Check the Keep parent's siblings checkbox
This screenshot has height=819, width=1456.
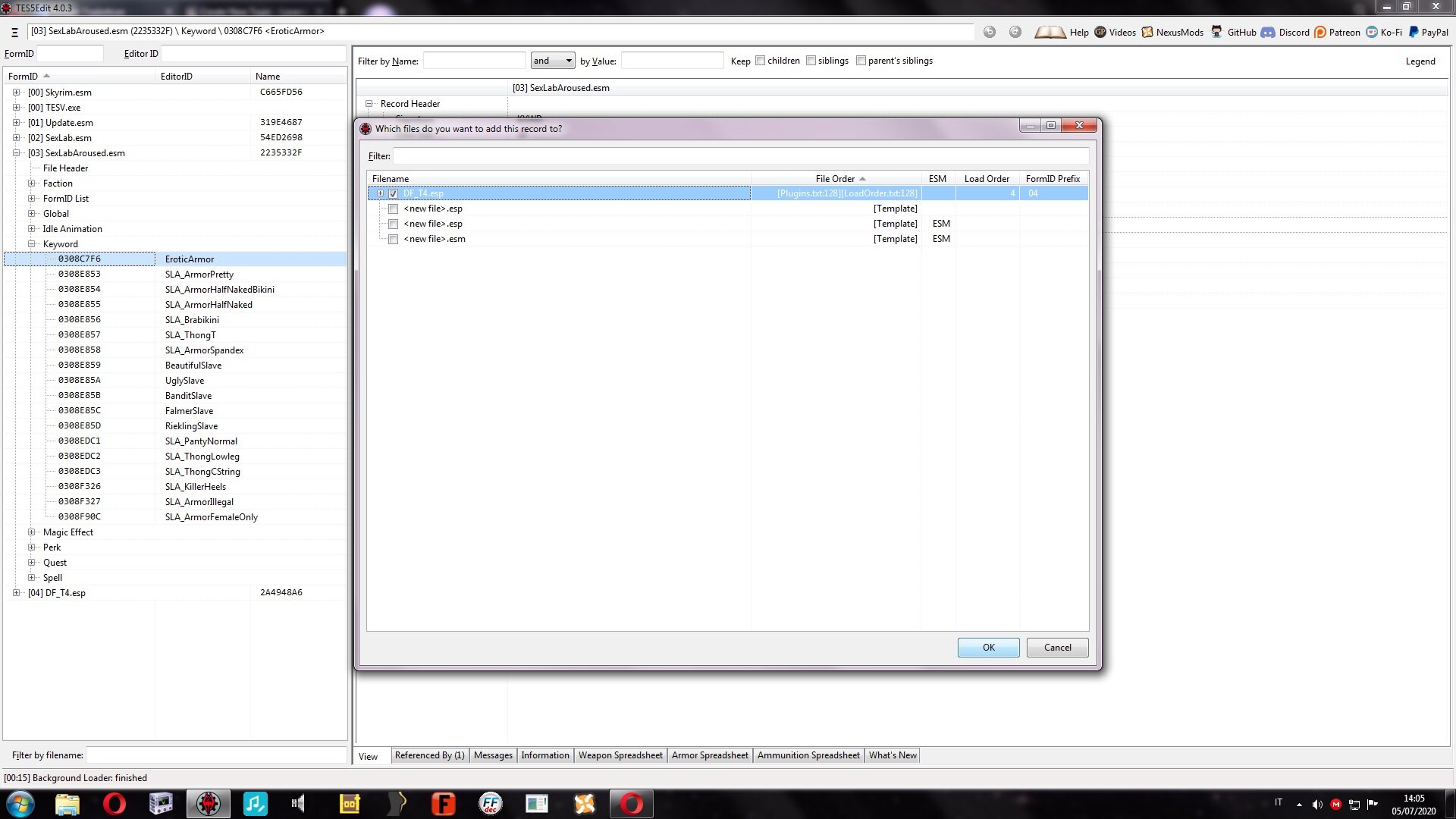tap(861, 61)
